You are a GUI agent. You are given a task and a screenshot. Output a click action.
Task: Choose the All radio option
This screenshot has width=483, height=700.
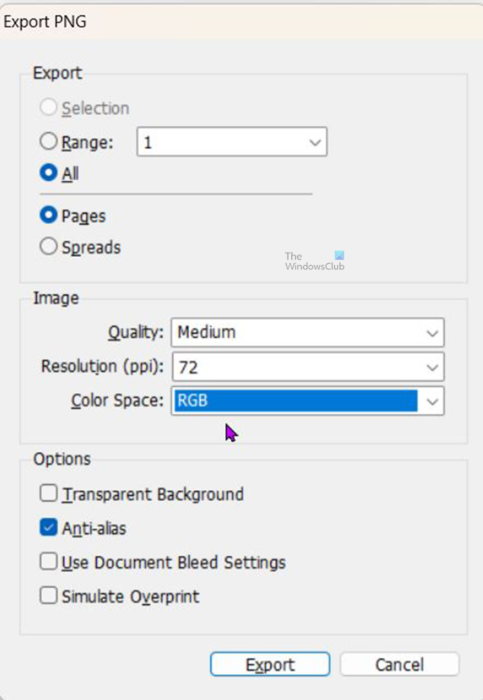coord(48,173)
